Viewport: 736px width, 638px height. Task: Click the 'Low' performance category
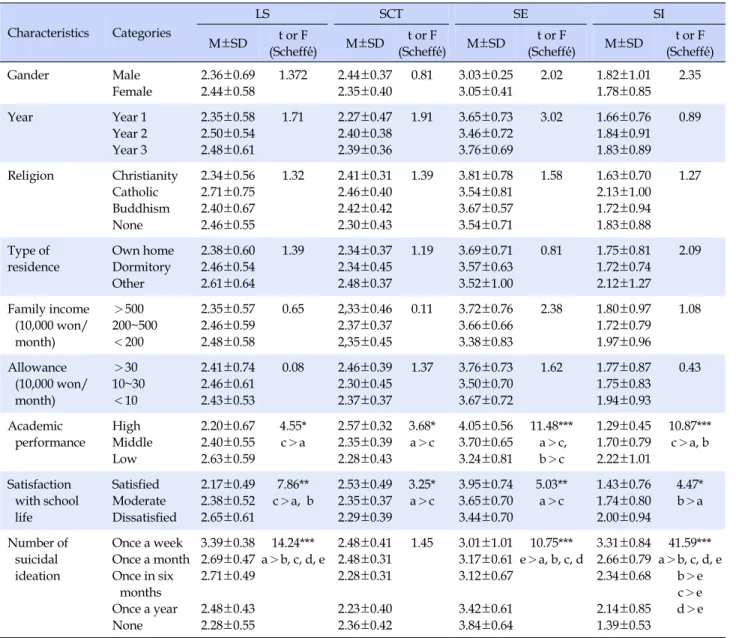click(x=124, y=459)
